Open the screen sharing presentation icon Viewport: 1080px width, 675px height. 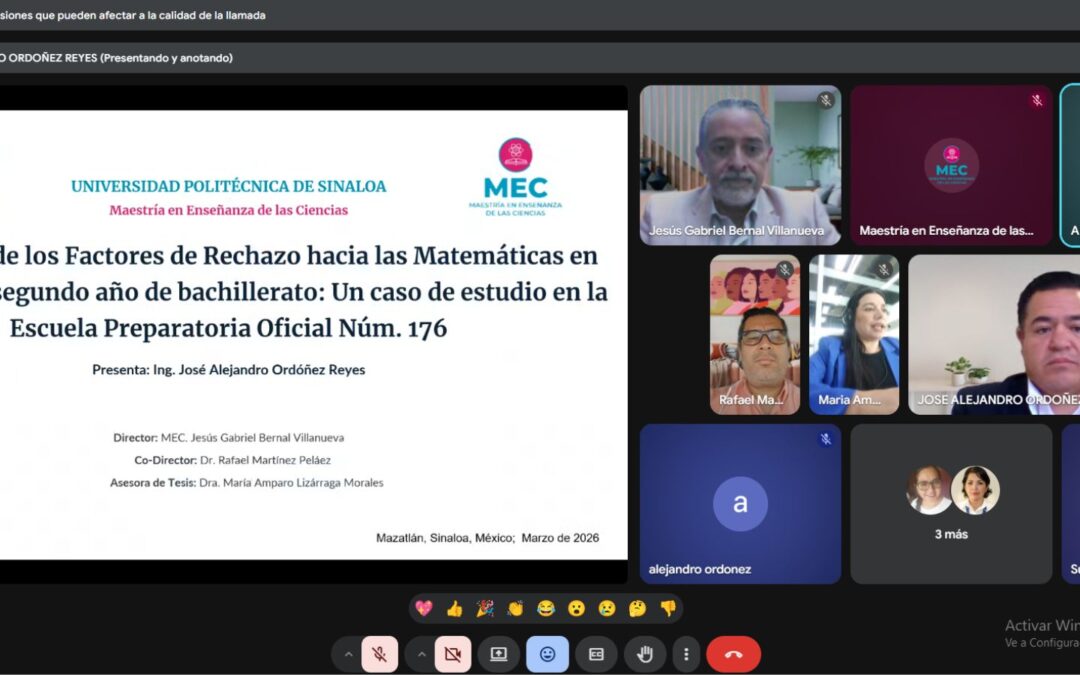(x=499, y=654)
